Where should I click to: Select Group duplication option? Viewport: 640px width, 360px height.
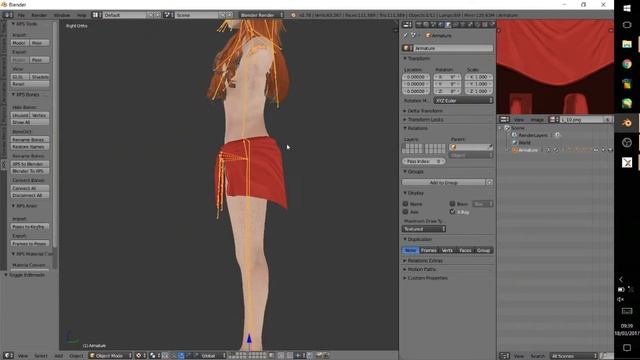point(484,250)
